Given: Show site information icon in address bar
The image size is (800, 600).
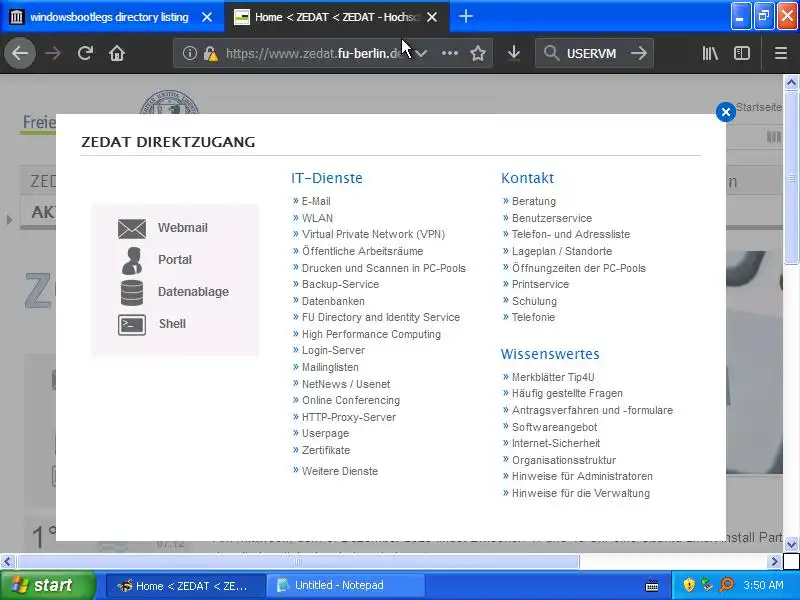Looking at the screenshot, I should (189, 53).
